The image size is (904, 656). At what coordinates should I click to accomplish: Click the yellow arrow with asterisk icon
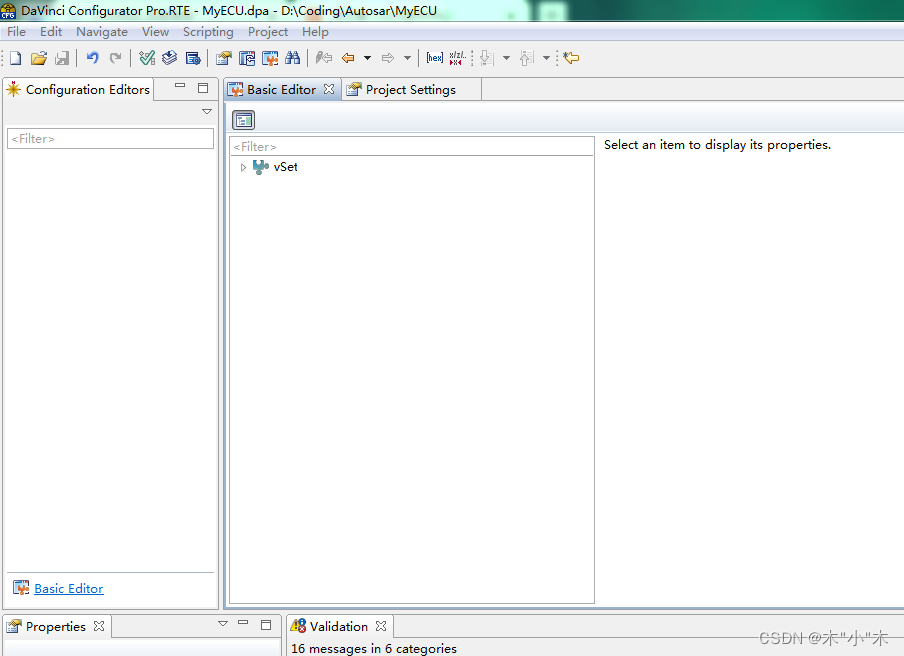571,58
